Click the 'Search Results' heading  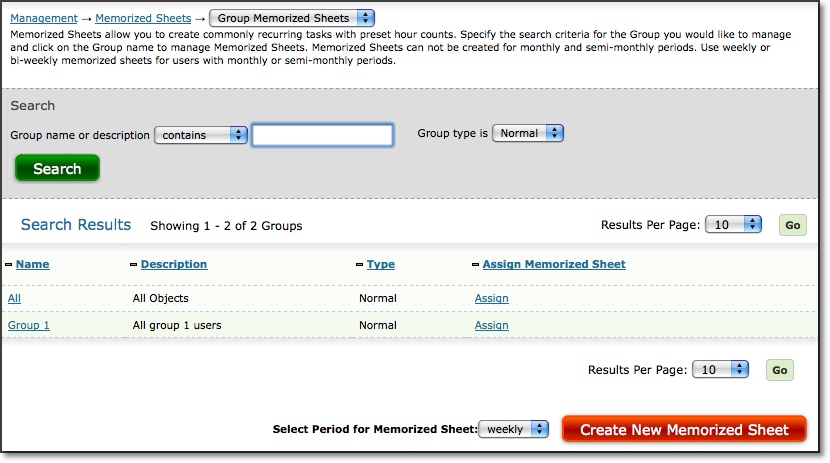point(76,224)
